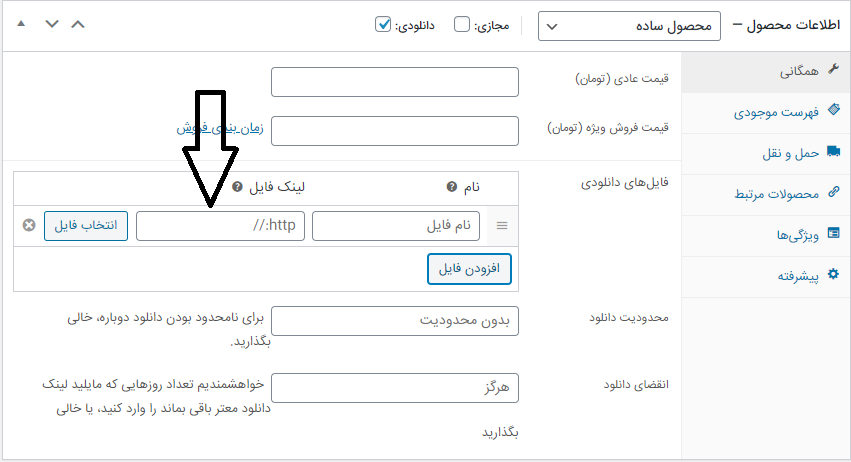Click the اطلاعات محصول panel title
The image size is (851, 462).
point(793,25)
